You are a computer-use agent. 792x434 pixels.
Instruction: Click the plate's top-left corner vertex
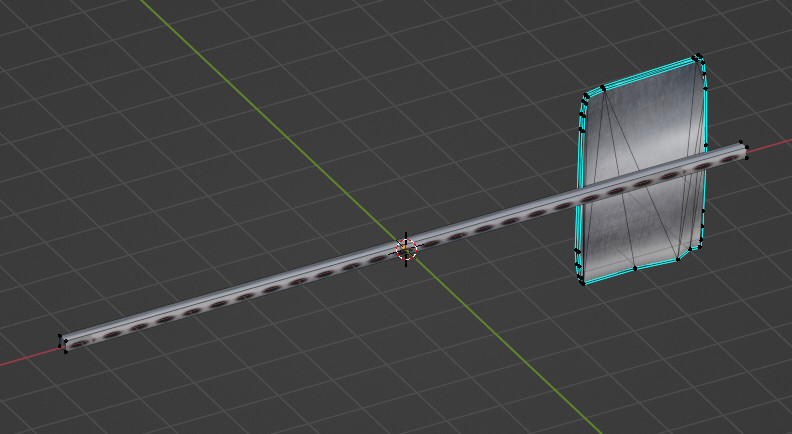586,95
